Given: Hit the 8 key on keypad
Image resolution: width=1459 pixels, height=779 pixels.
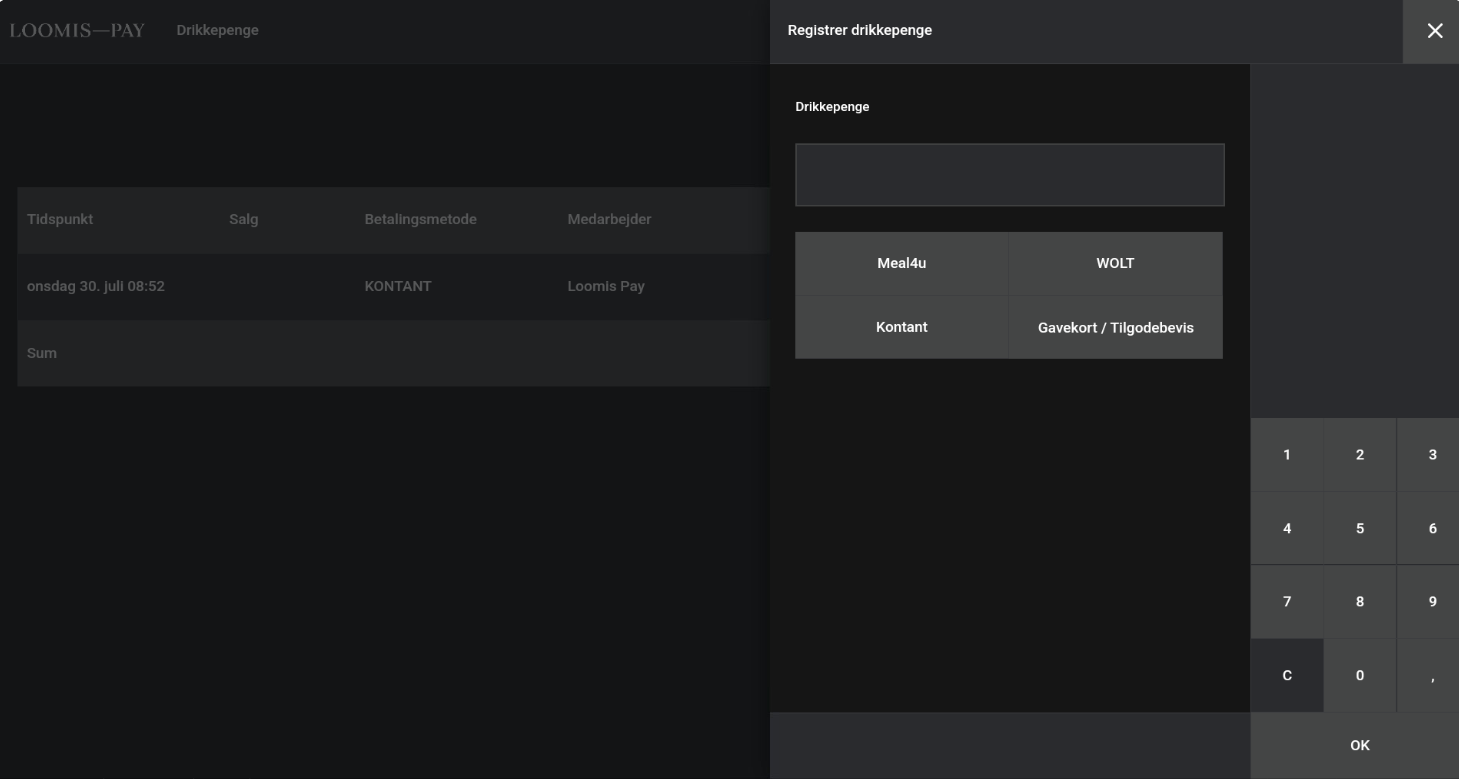Looking at the screenshot, I should [x=1359, y=602].
